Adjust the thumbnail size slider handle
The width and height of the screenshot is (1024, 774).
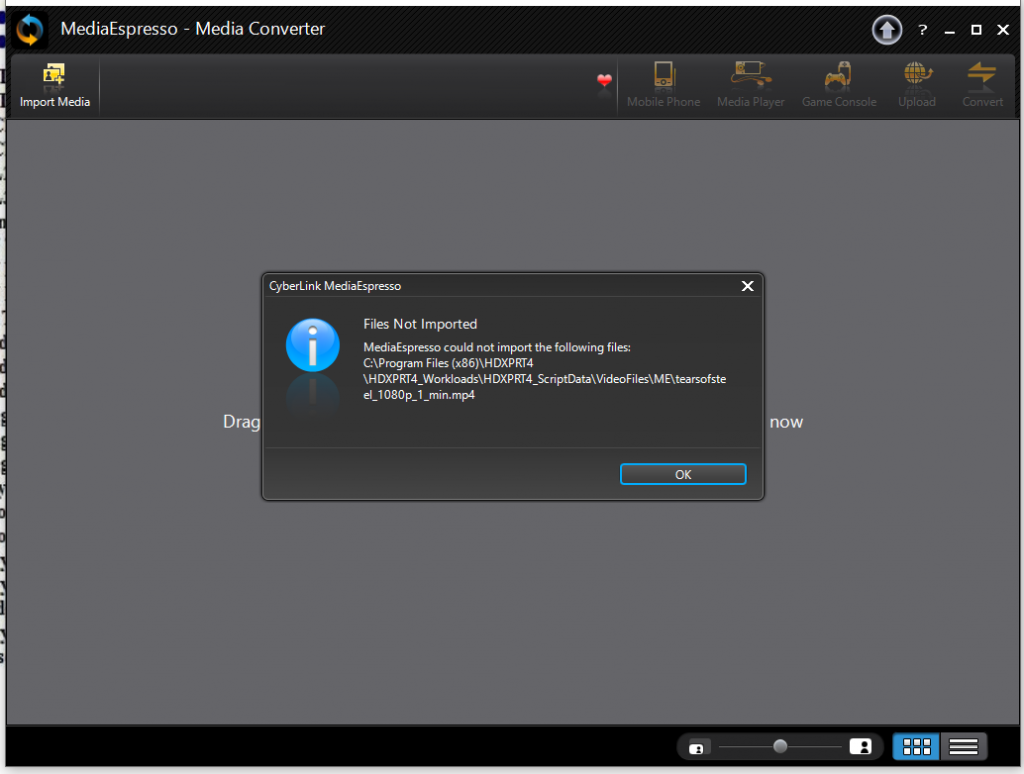pyautogui.click(x=780, y=746)
